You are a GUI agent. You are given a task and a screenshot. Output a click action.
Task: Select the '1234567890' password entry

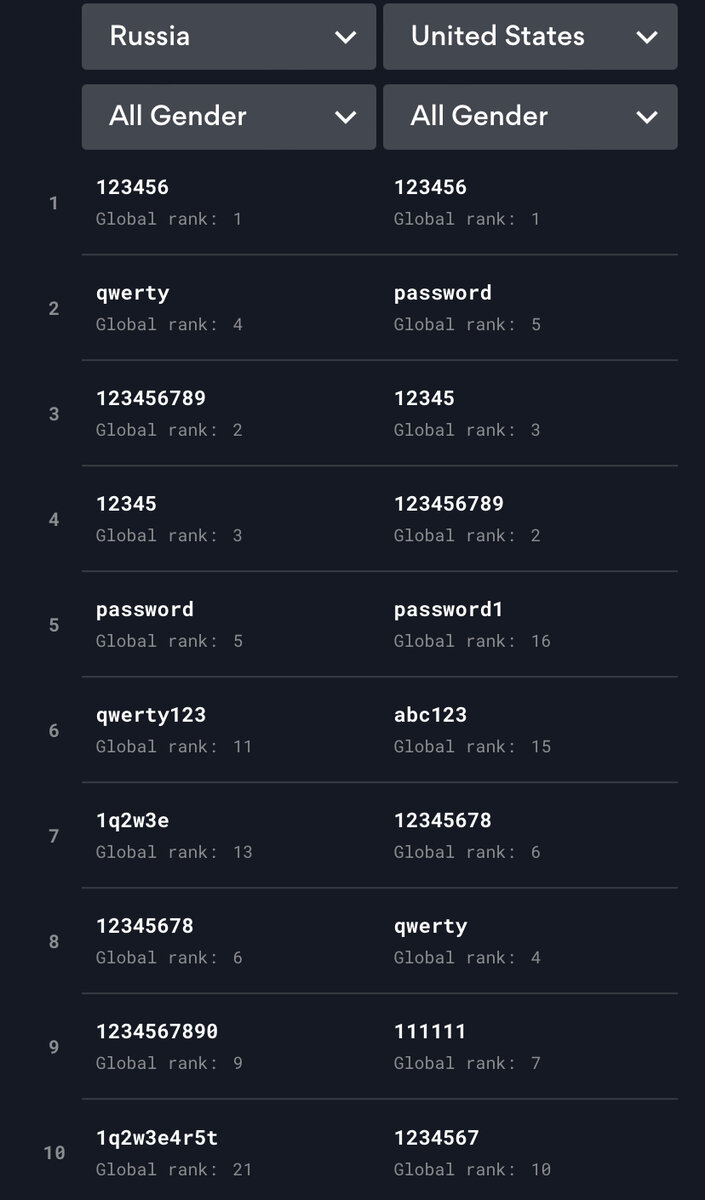click(157, 1032)
